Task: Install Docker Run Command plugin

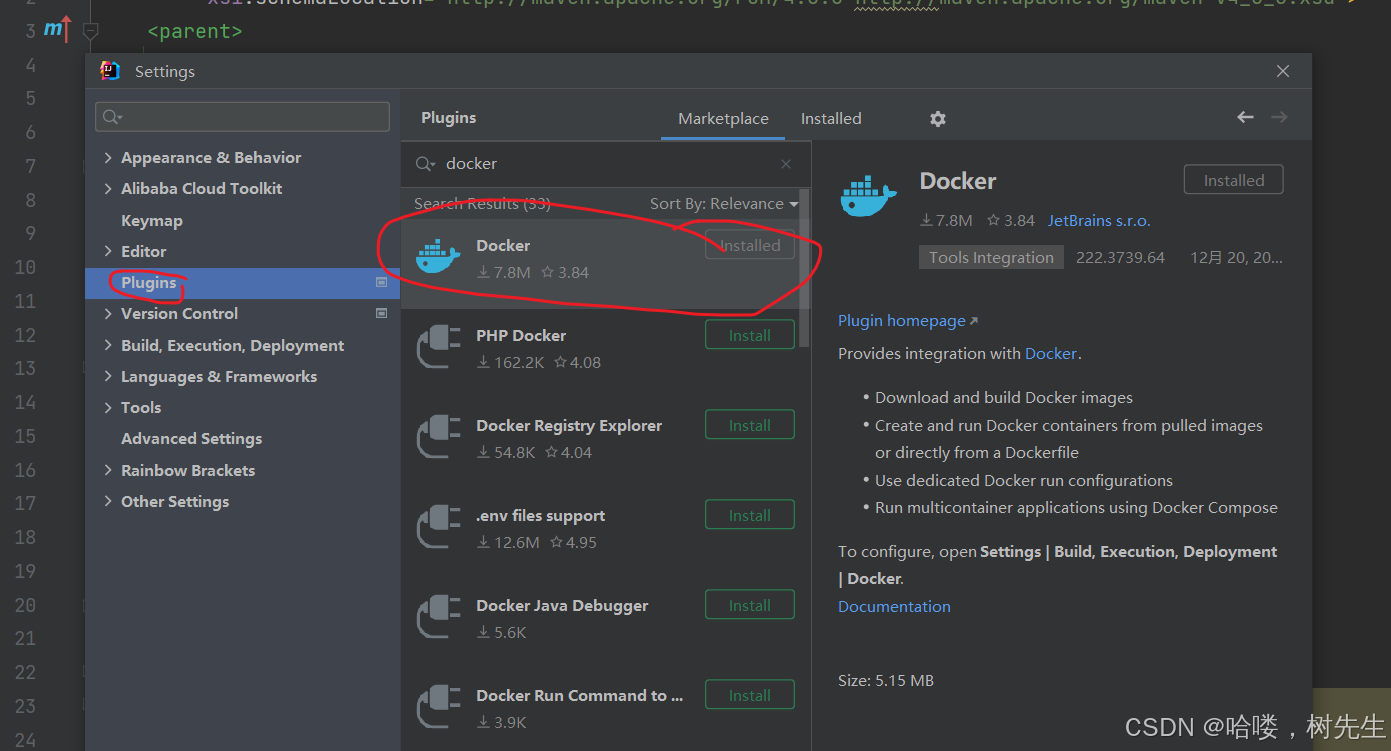Action: [x=750, y=695]
